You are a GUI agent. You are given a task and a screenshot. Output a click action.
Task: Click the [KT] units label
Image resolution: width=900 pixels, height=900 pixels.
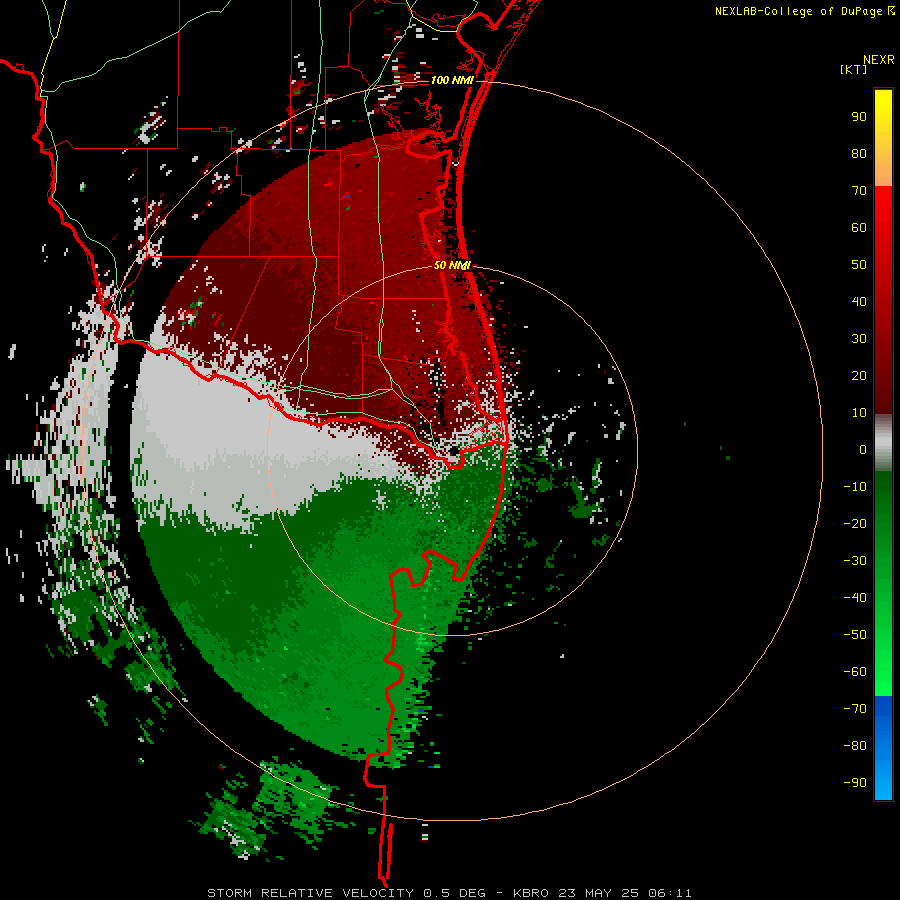point(854,69)
